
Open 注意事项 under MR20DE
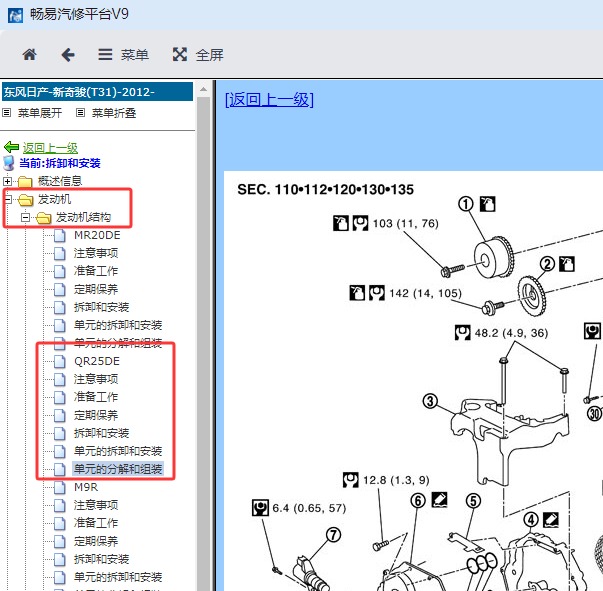click(x=96, y=253)
